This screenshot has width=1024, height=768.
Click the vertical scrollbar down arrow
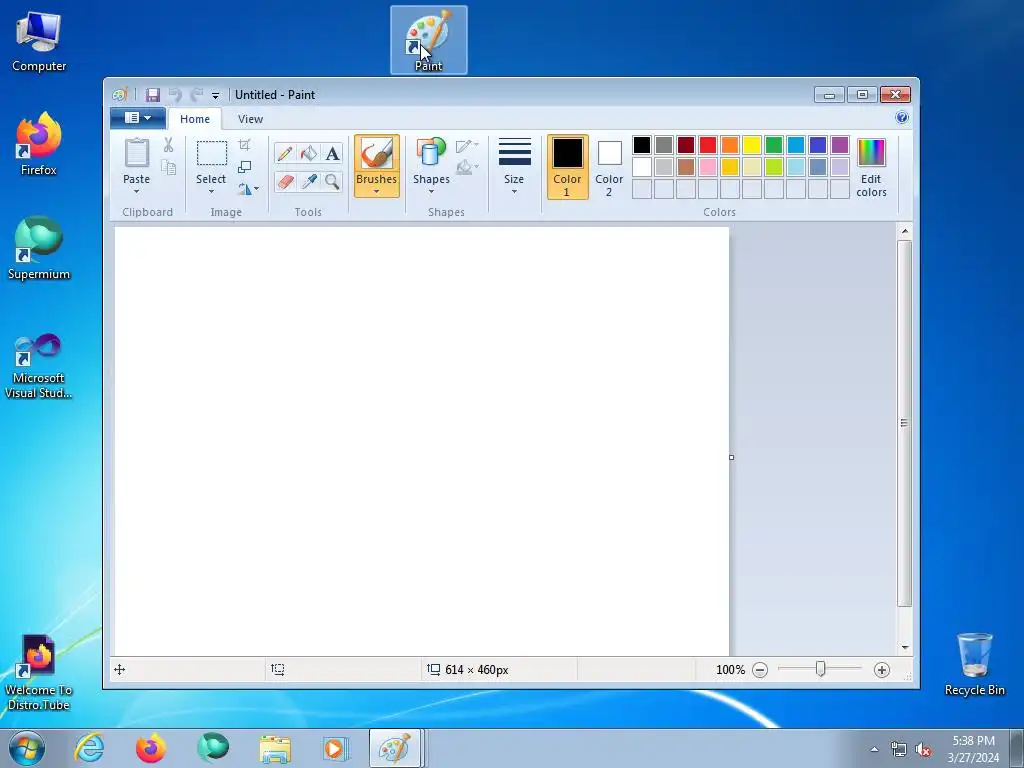click(x=904, y=647)
